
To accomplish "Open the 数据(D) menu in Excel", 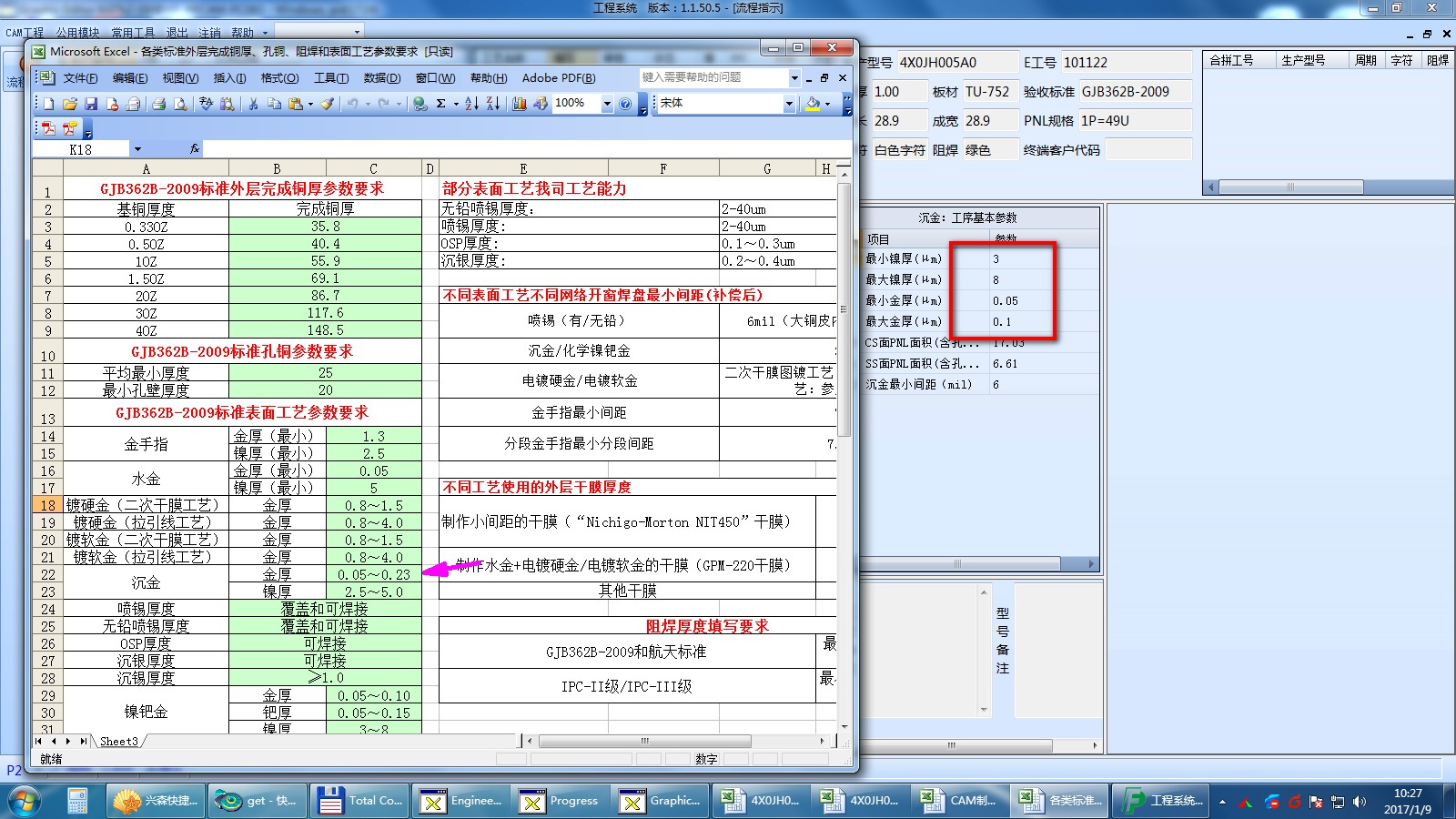I will pyautogui.click(x=382, y=78).
